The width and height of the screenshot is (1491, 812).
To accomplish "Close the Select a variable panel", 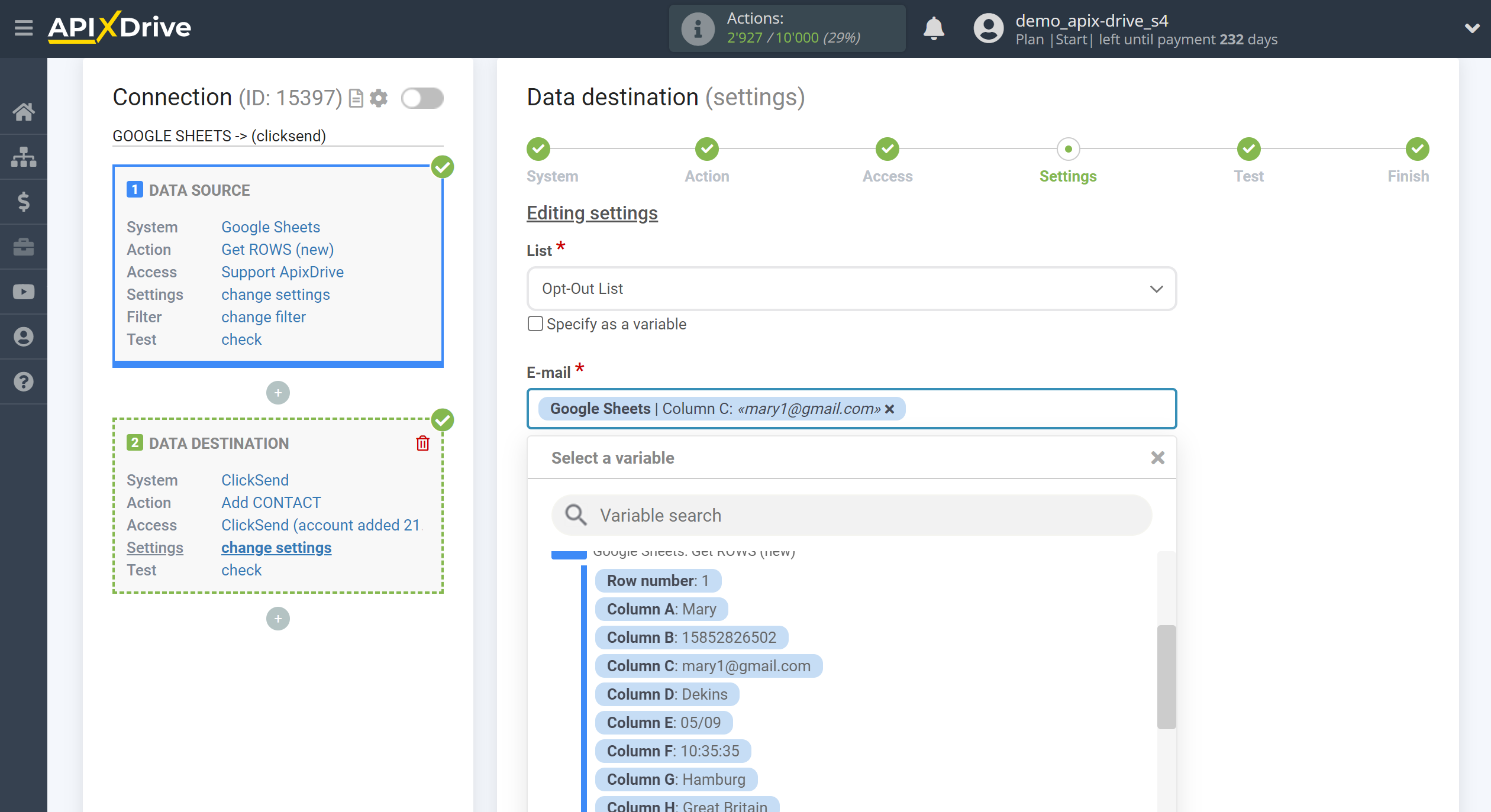I will pos(1158,458).
